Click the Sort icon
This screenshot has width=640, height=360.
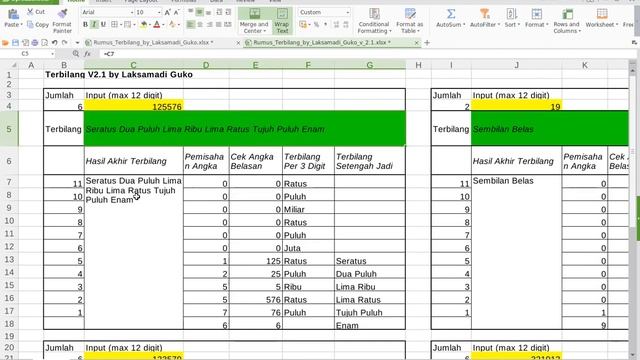[511, 14]
